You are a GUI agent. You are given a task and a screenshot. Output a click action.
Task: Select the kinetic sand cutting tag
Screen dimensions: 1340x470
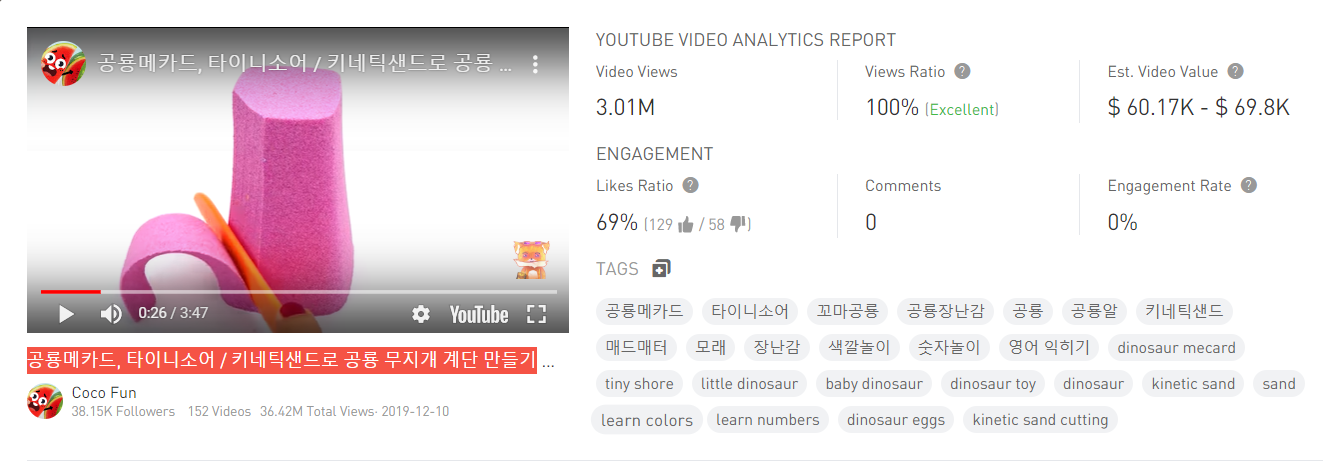pos(1040,420)
